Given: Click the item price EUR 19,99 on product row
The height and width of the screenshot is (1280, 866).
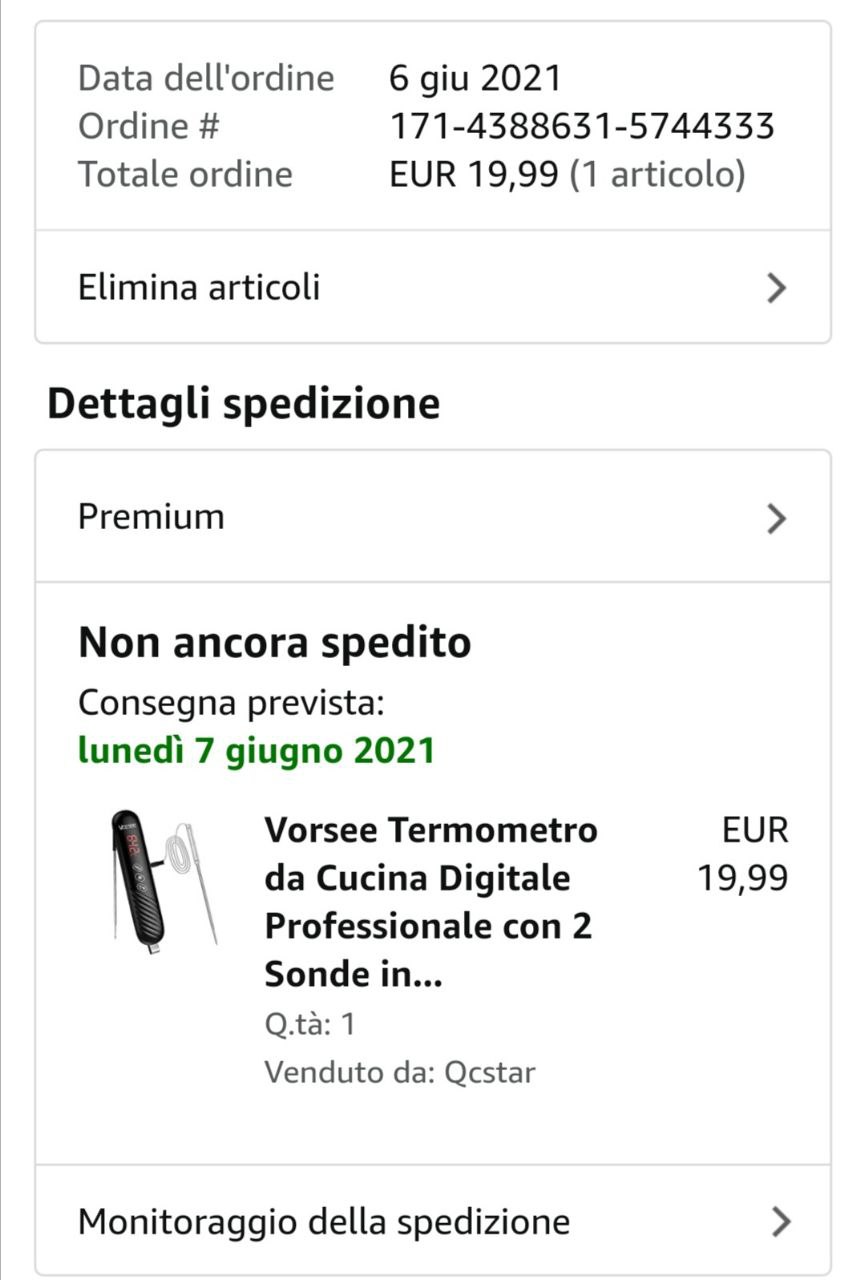Looking at the screenshot, I should pos(743,854).
